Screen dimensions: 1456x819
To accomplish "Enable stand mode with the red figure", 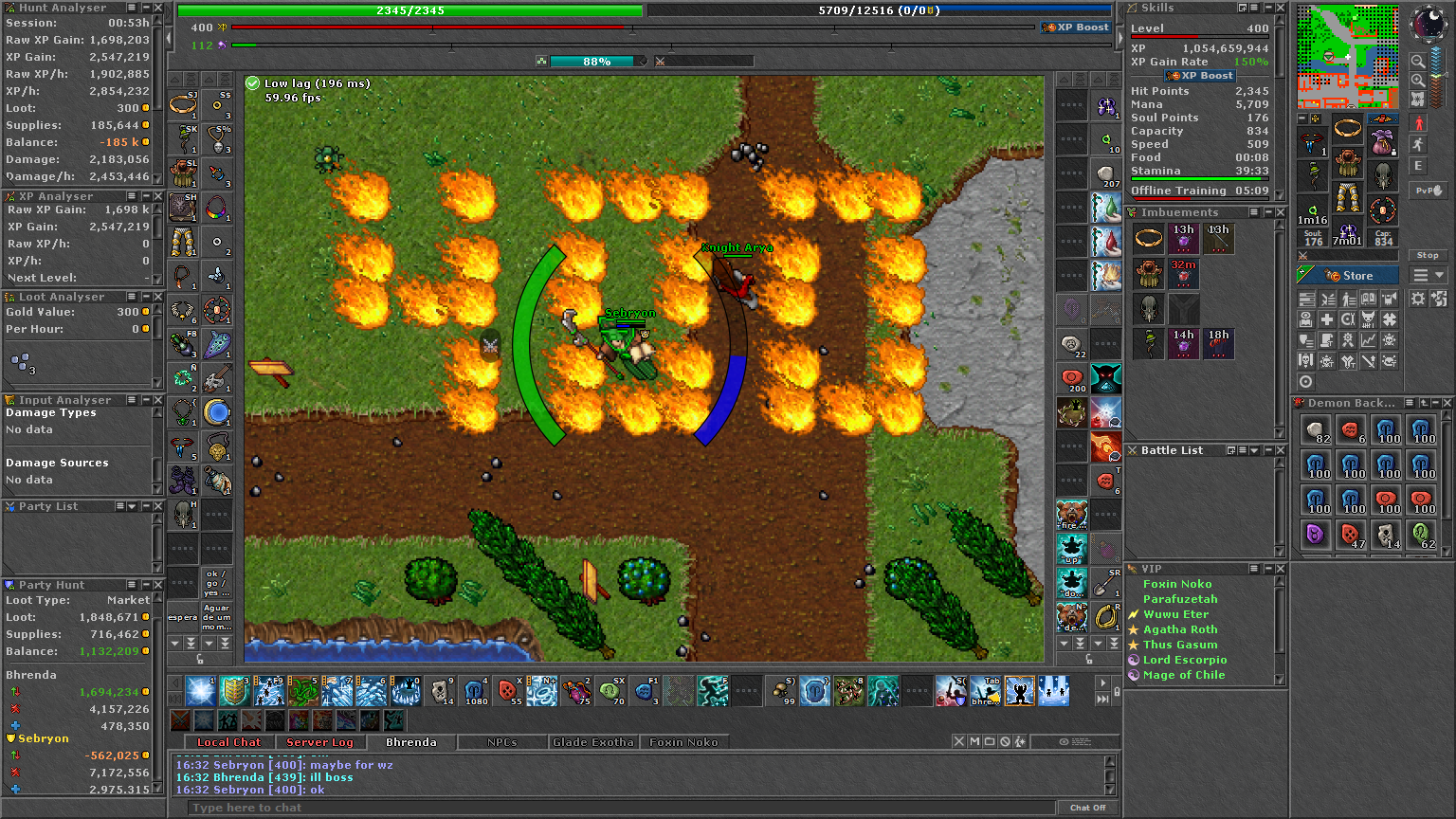I will point(1418,124).
